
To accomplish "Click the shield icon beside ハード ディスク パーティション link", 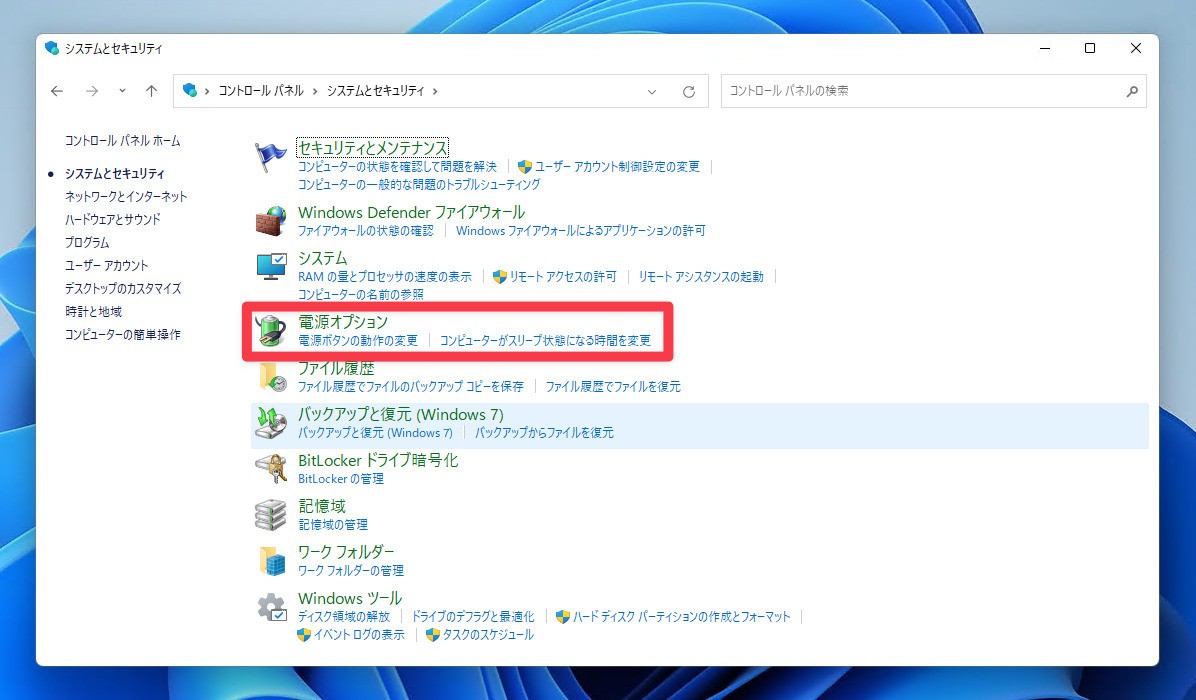I will [563, 616].
